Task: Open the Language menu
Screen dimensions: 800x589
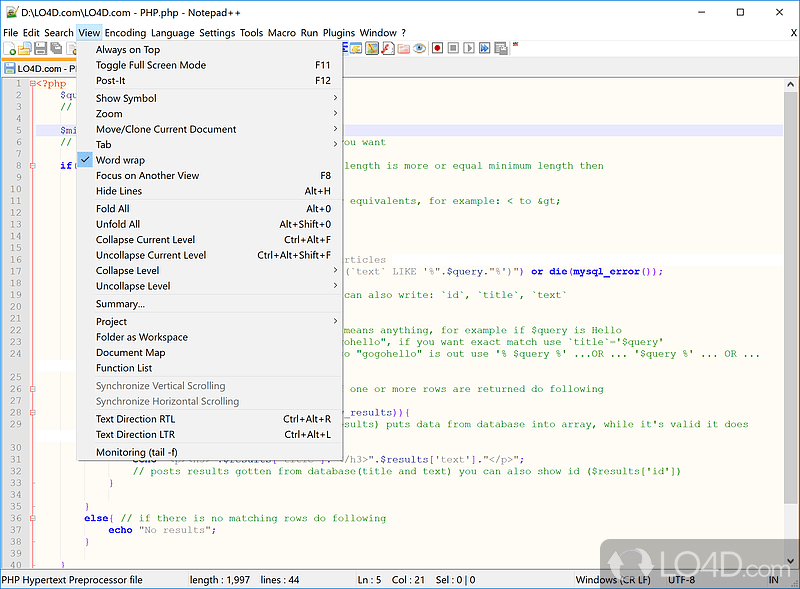Action: pyautogui.click(x=172, y=33)
